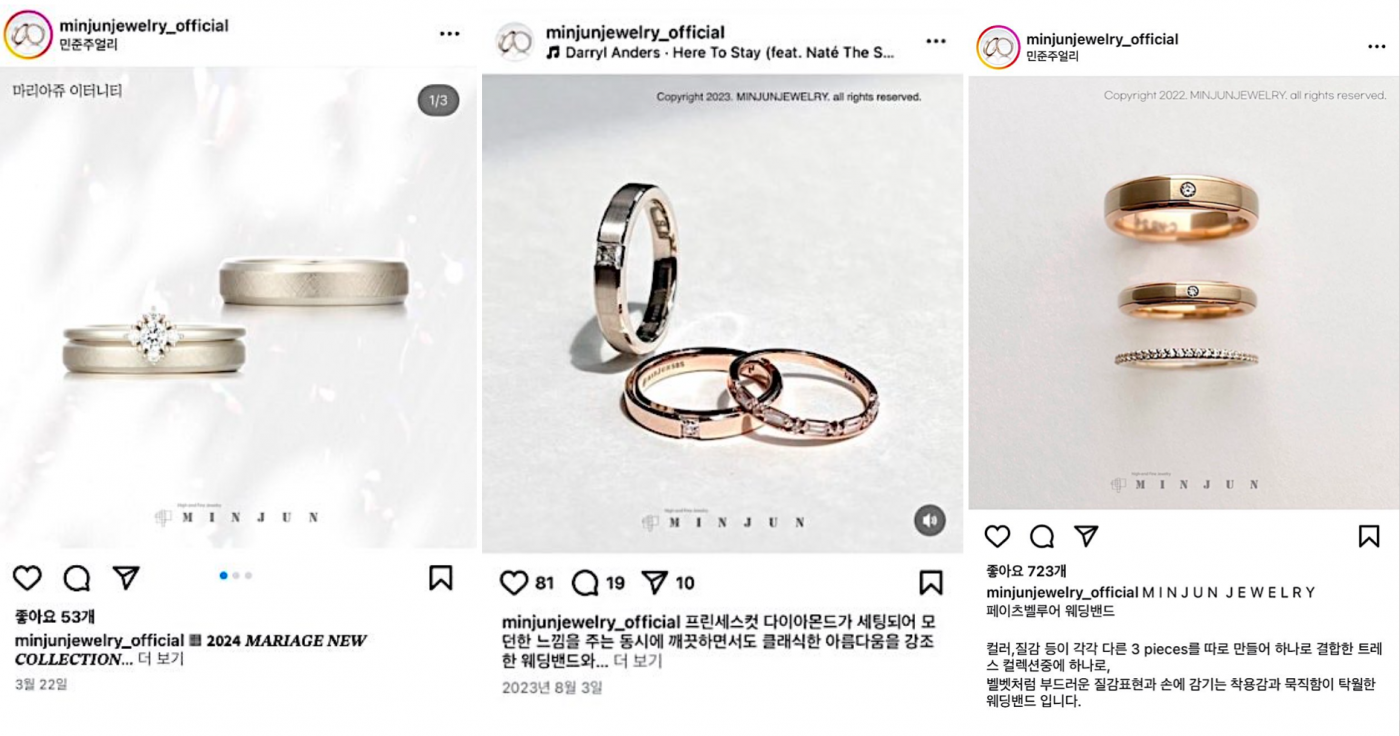The height and width of the screenshot is (736, 1400).
Task: Like the post with 723 likes
Action: (998, 537)
